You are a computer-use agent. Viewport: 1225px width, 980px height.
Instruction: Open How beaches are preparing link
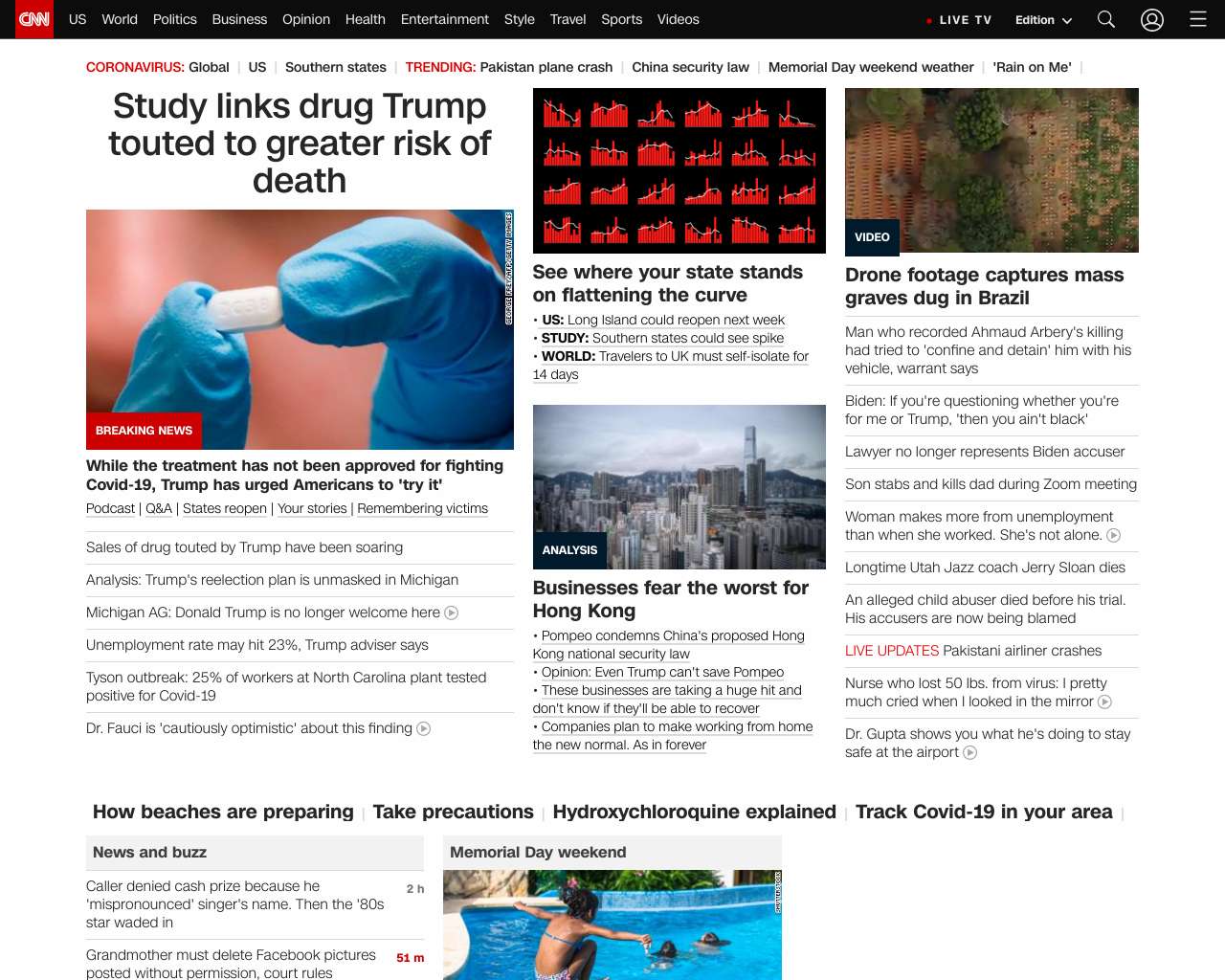[x=223, y=812]
